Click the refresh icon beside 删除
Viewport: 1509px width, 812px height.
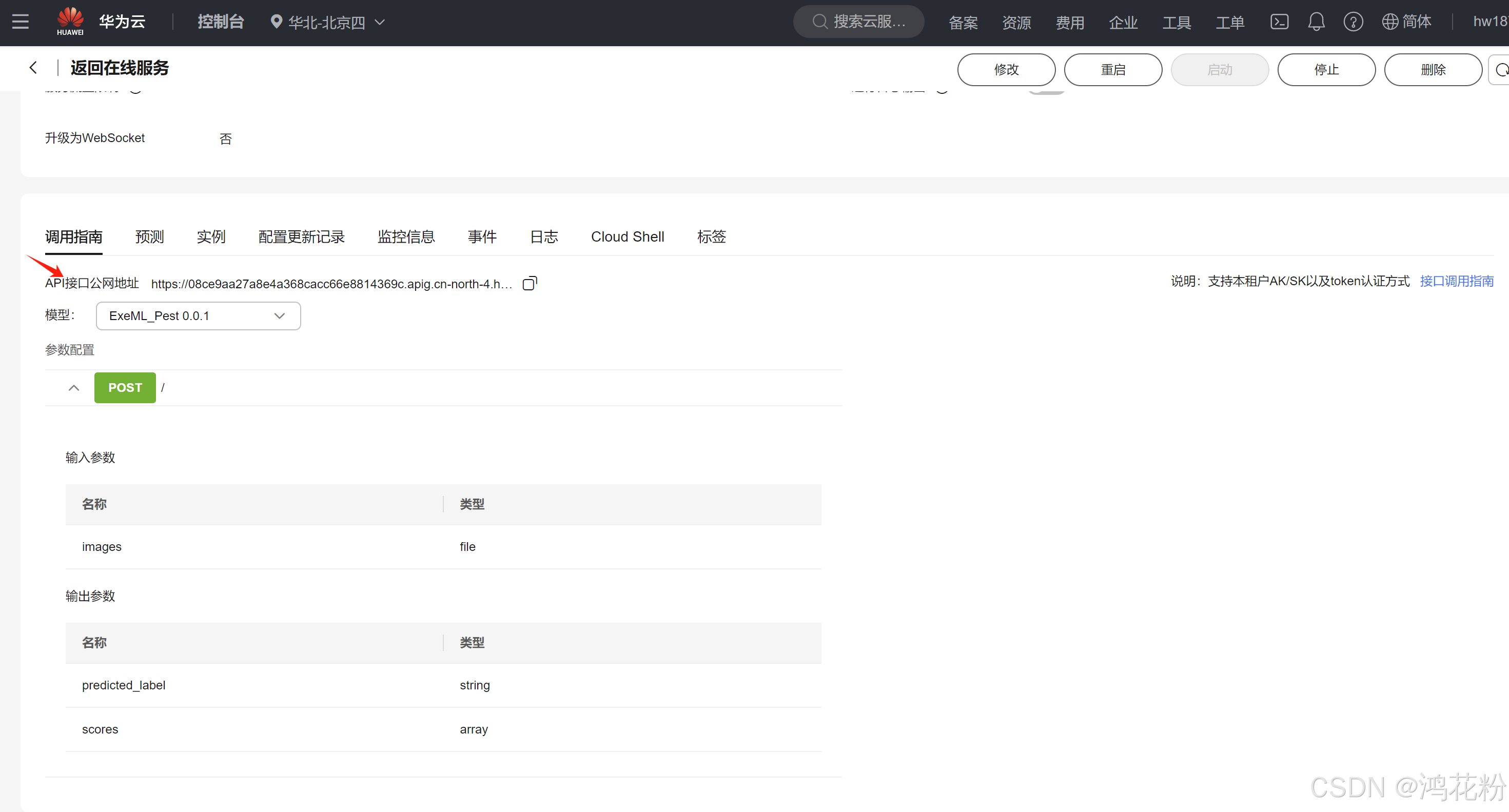(1500, 70)
